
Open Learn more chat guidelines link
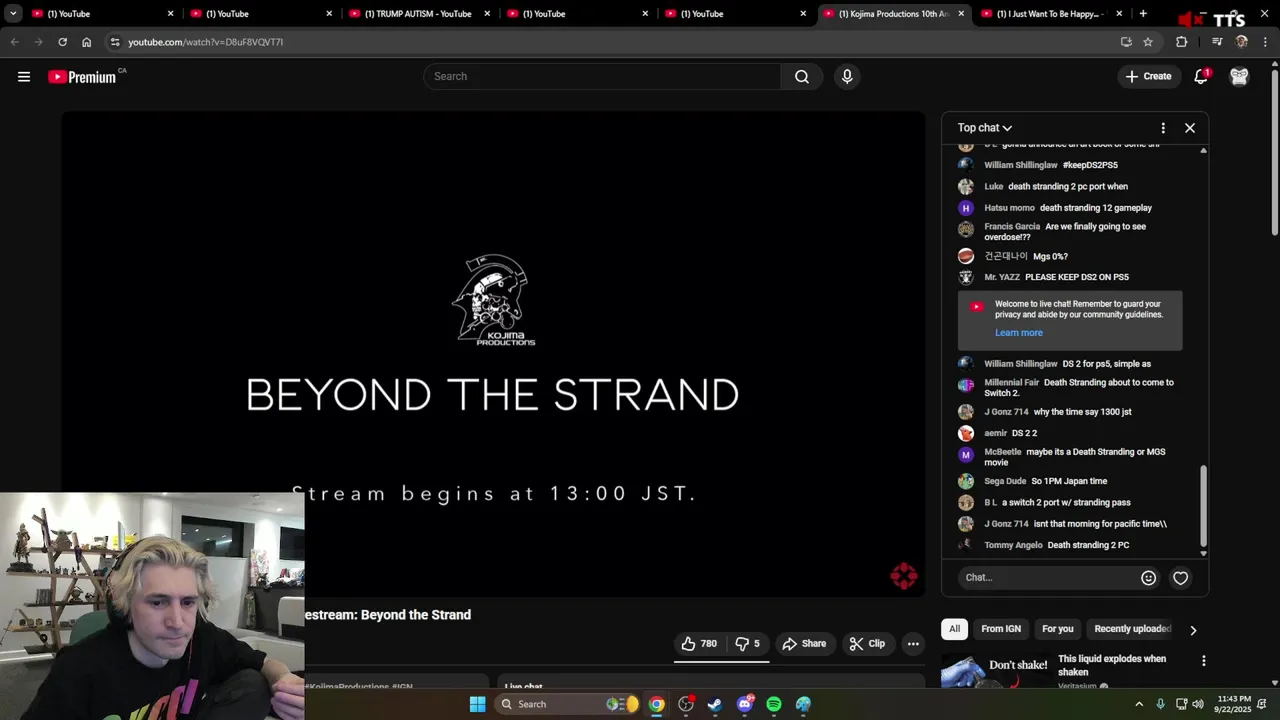1018,333
